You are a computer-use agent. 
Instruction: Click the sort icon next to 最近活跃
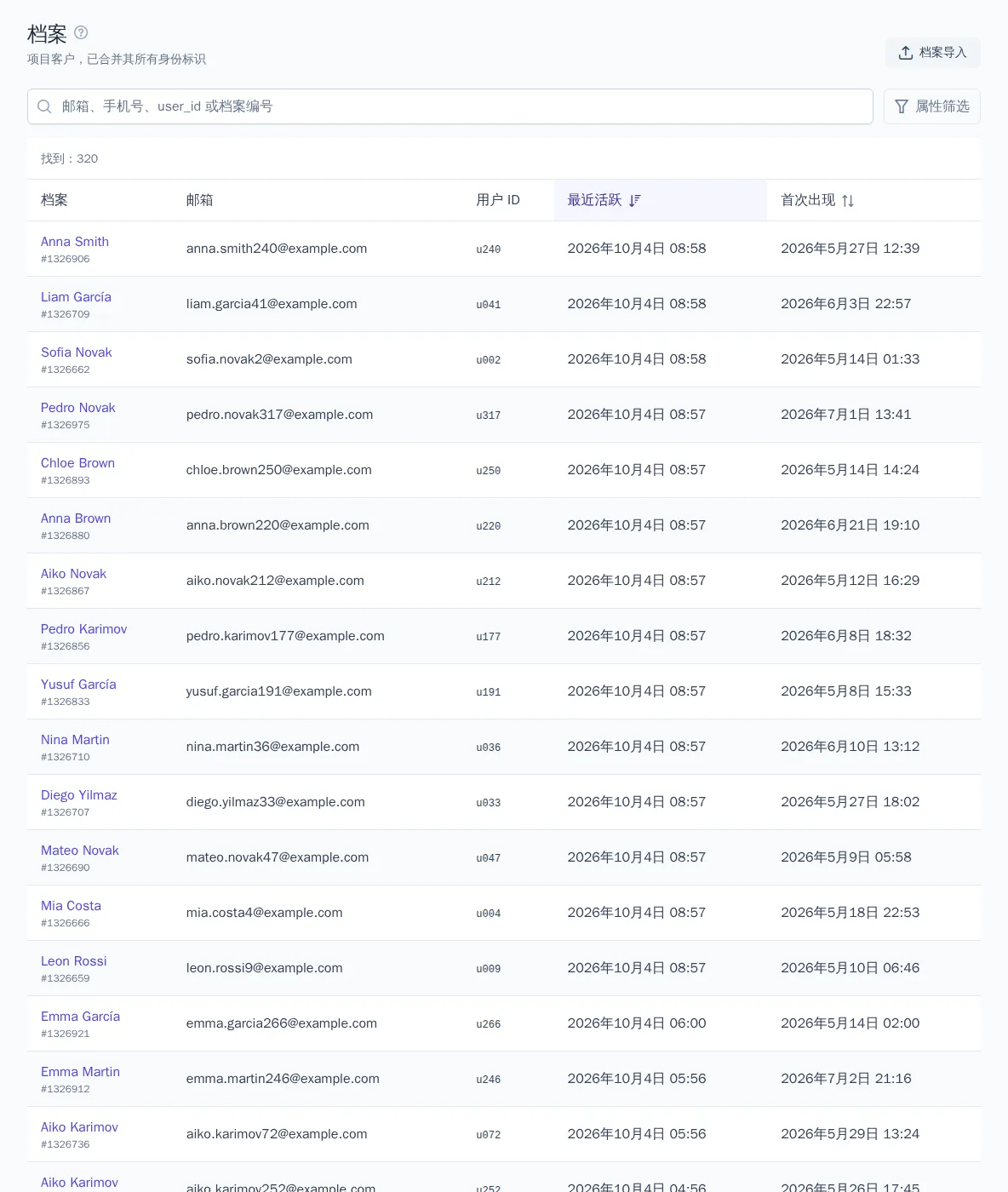(635, 200)
